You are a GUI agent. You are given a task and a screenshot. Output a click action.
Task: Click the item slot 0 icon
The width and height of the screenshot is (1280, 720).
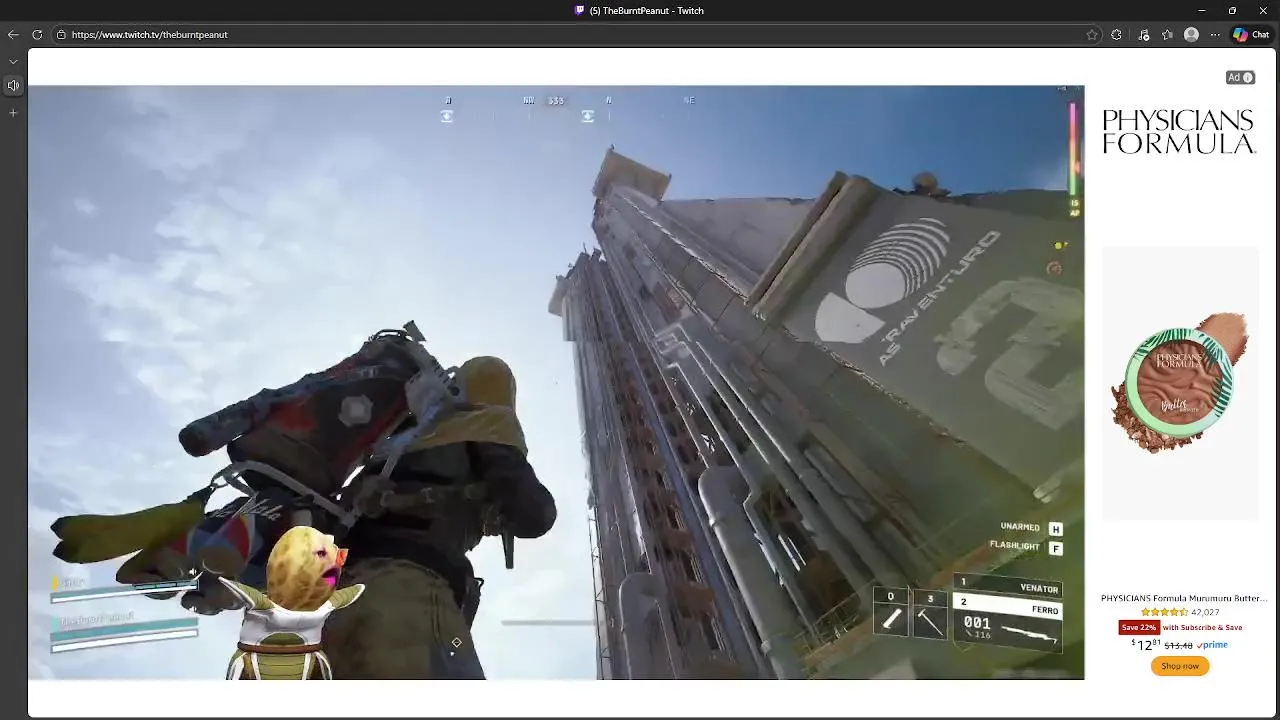(x=891, y=614)
